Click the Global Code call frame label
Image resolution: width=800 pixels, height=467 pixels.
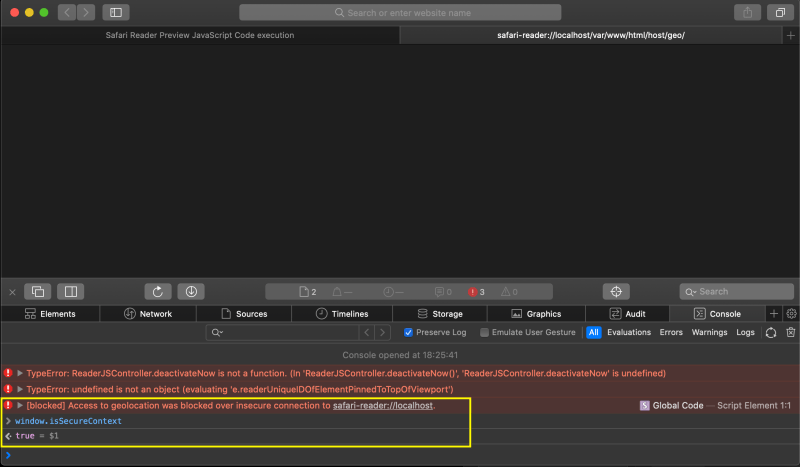pyautogui.click(x=678, y=405)
